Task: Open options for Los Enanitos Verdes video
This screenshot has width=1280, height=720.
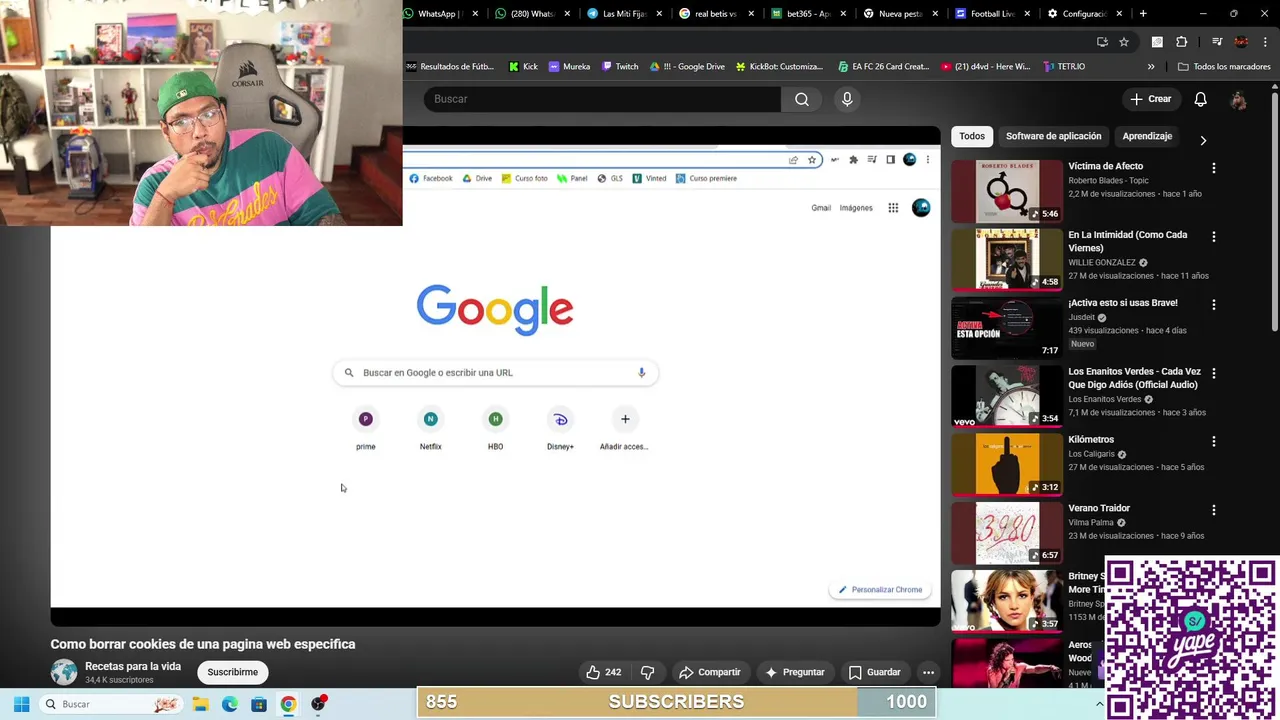Action: [1214, 373]
